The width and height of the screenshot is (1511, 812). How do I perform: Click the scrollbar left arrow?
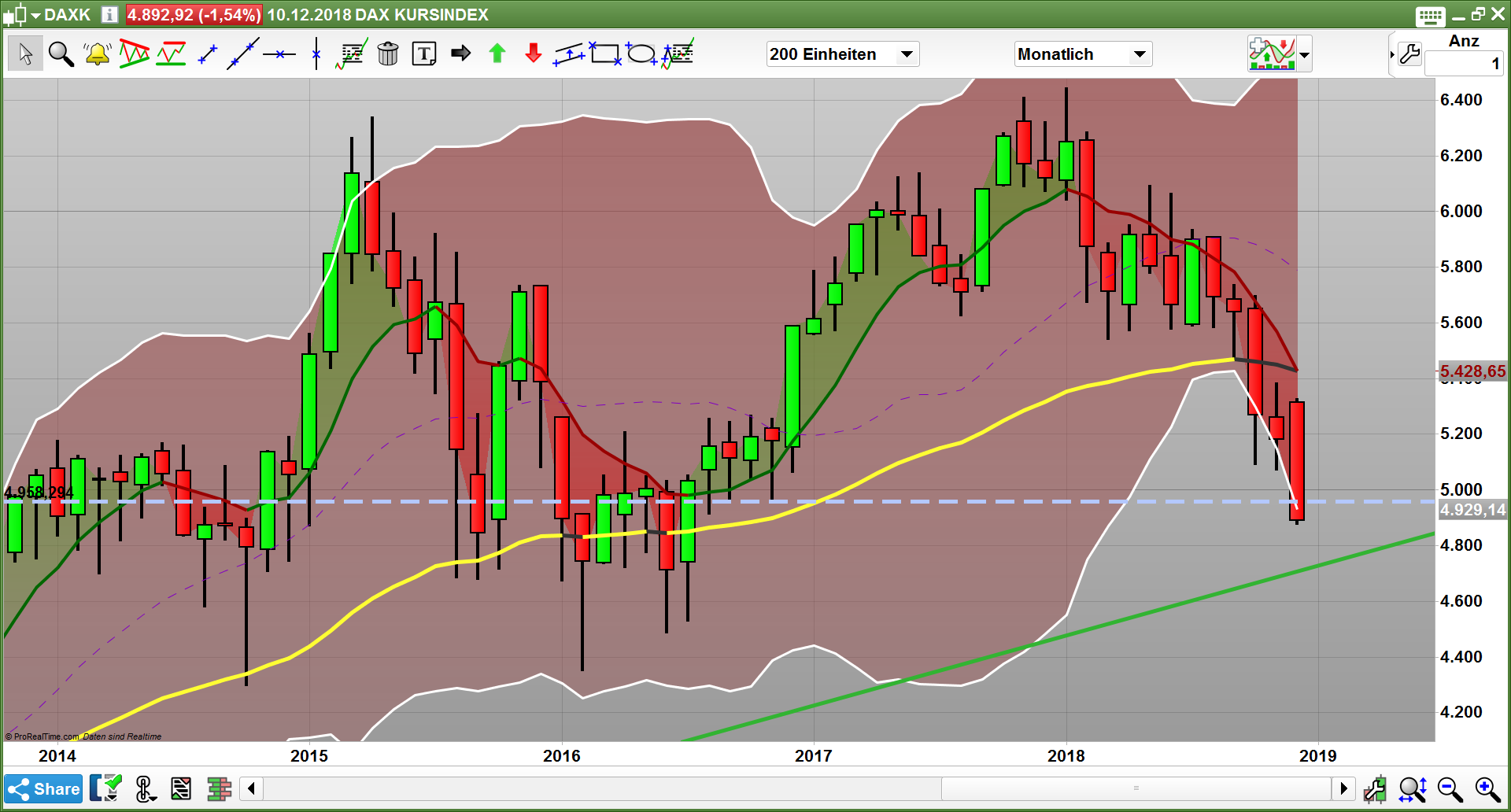tap(251, 788)
